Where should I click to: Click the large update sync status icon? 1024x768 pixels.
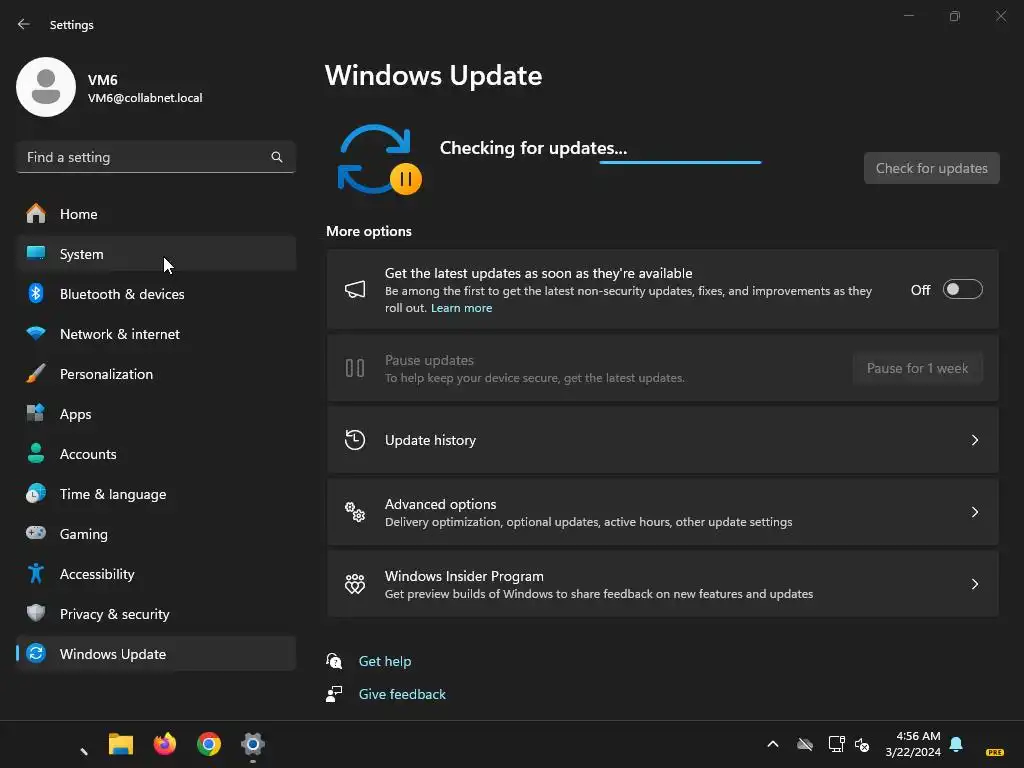379,160
